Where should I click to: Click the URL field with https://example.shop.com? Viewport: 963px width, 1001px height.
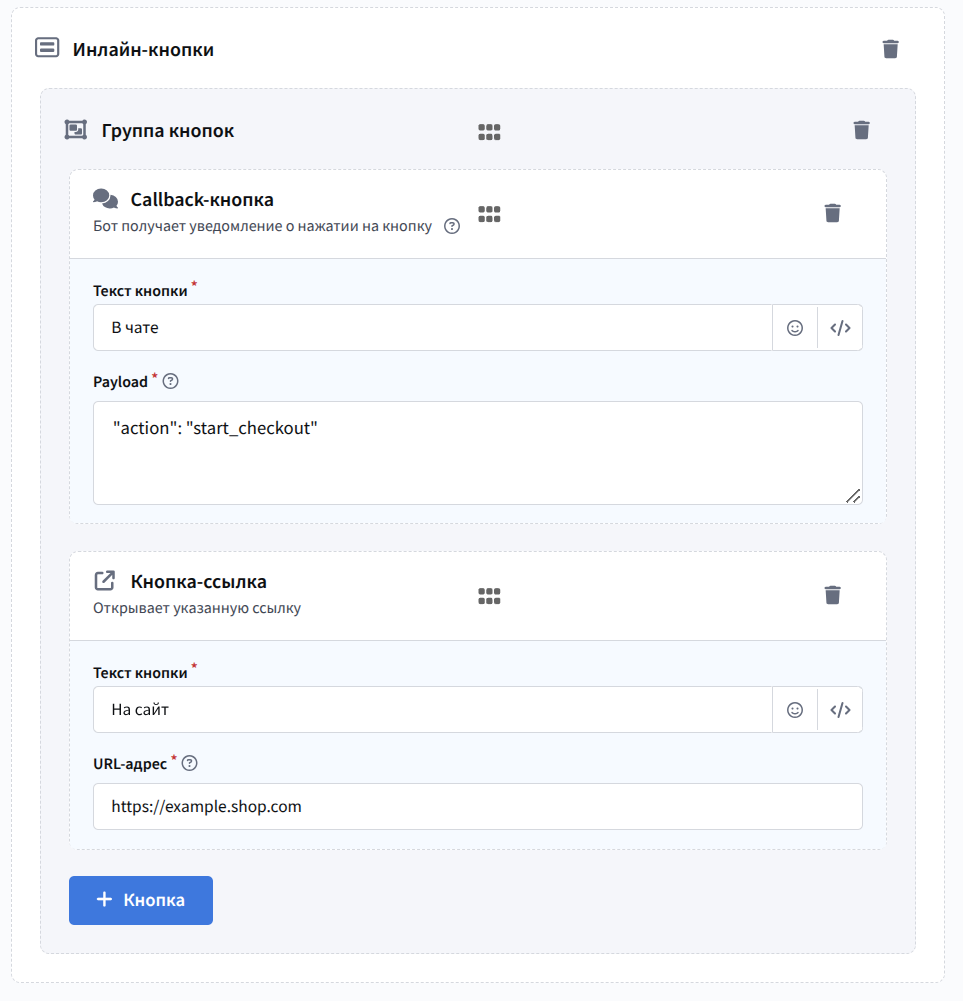pyautogui.click(x=477, y=806)
